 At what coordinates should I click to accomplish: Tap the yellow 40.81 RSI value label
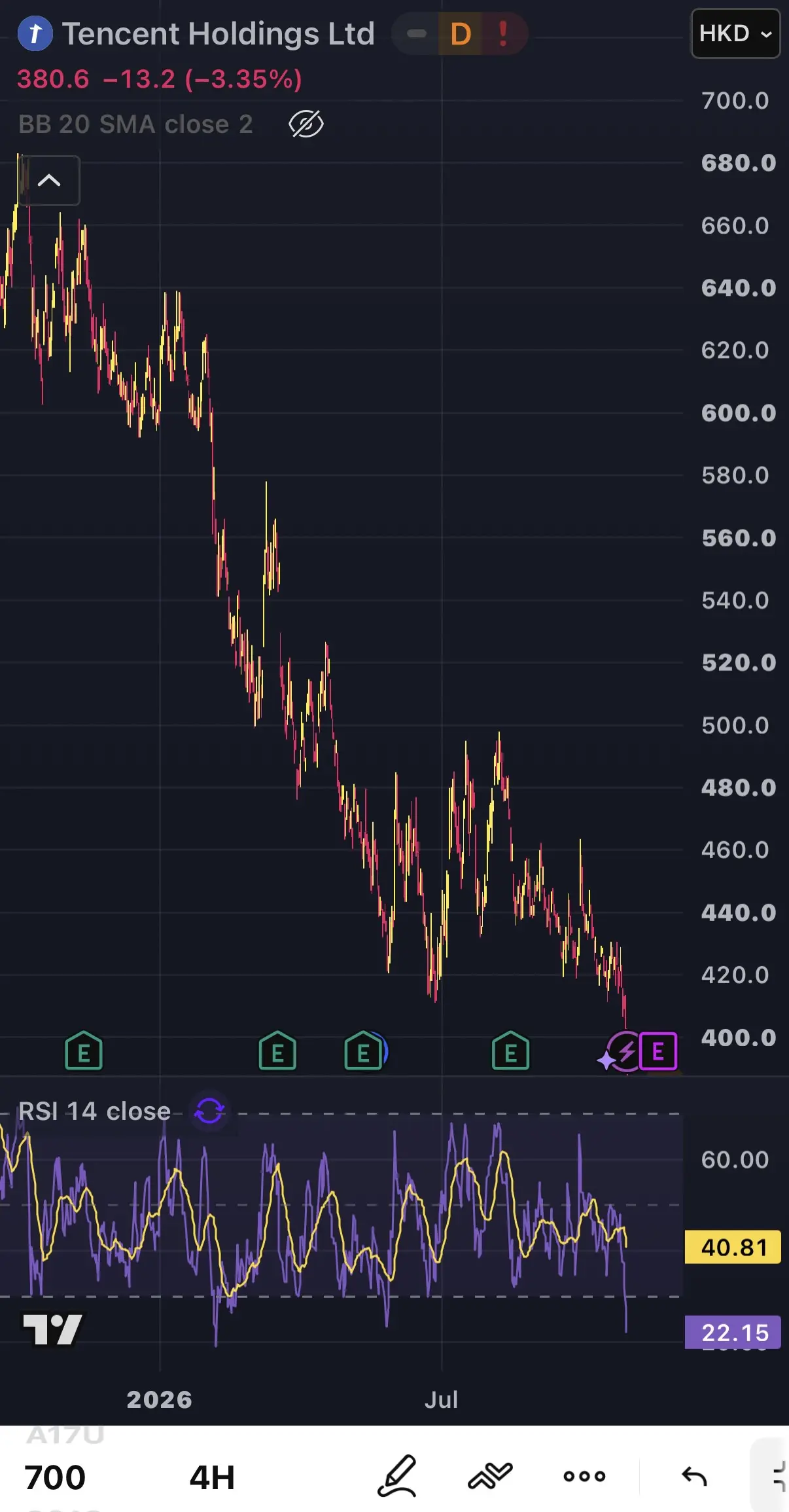[x=733, y=1247]
